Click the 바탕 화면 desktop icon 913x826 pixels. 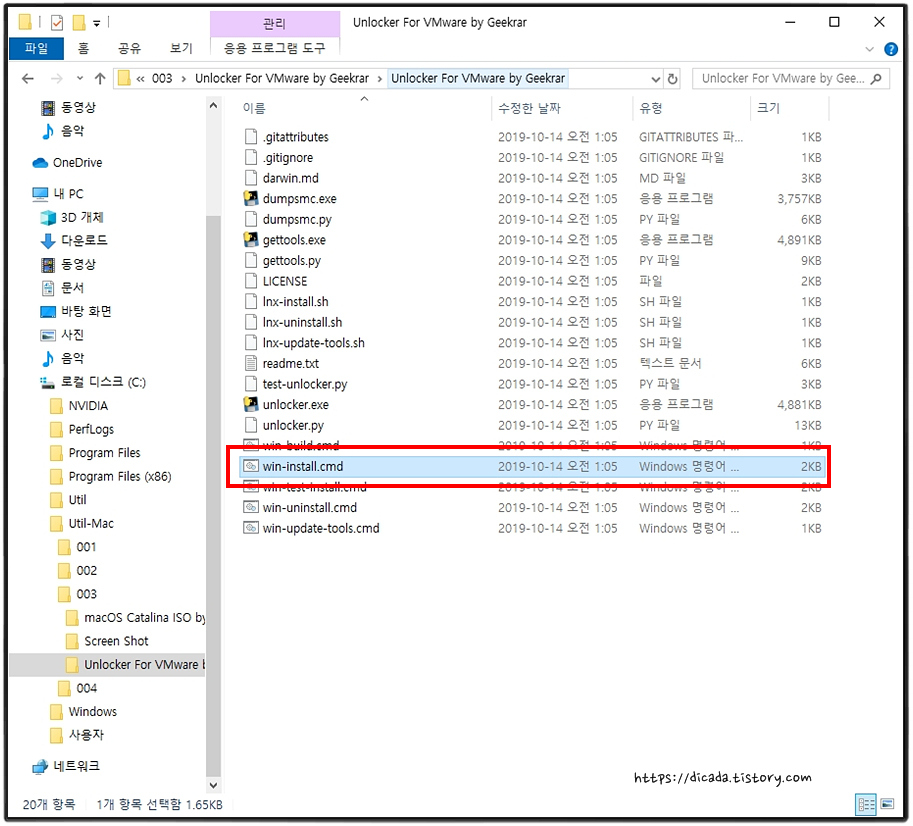(x=48, y=311)
